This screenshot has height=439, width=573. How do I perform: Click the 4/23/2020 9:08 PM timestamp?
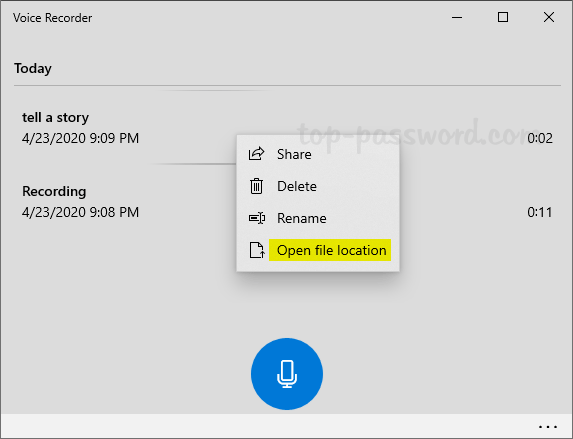(x=80, y=212)
